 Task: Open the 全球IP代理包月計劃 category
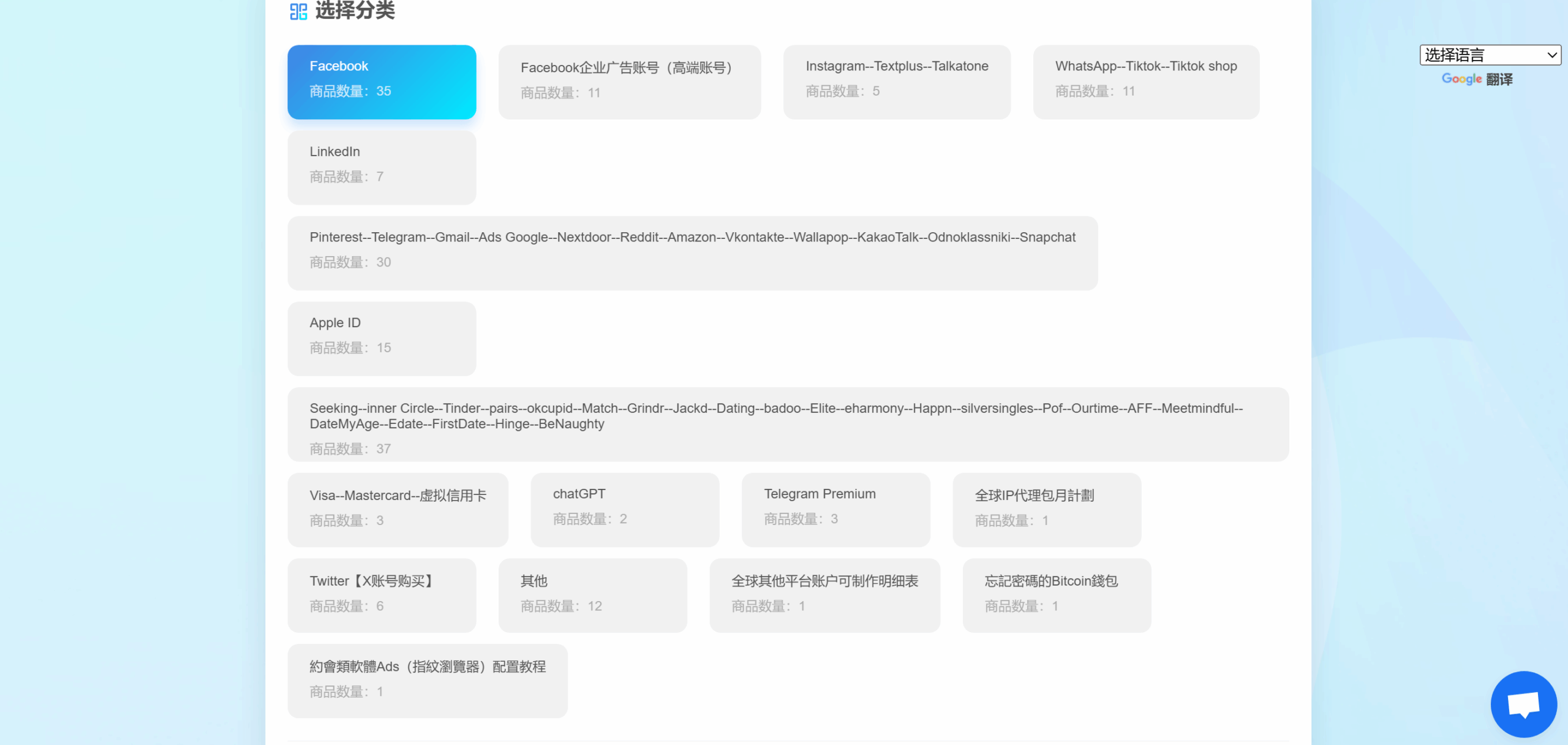coord(1046,509)
